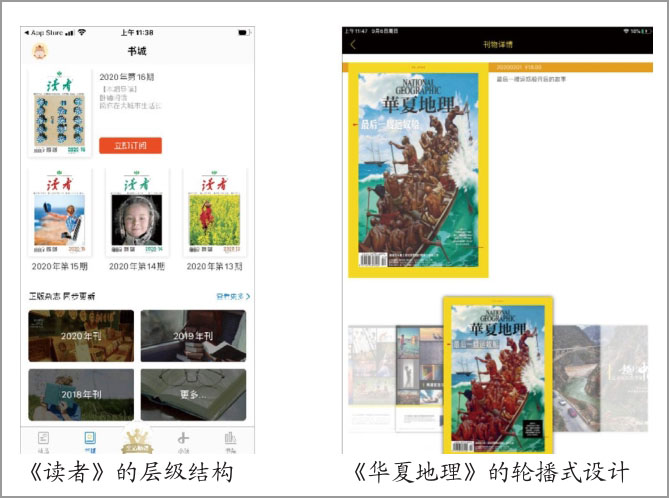
Task: Select the mountain road carousel page
Action: click(576, 379)
